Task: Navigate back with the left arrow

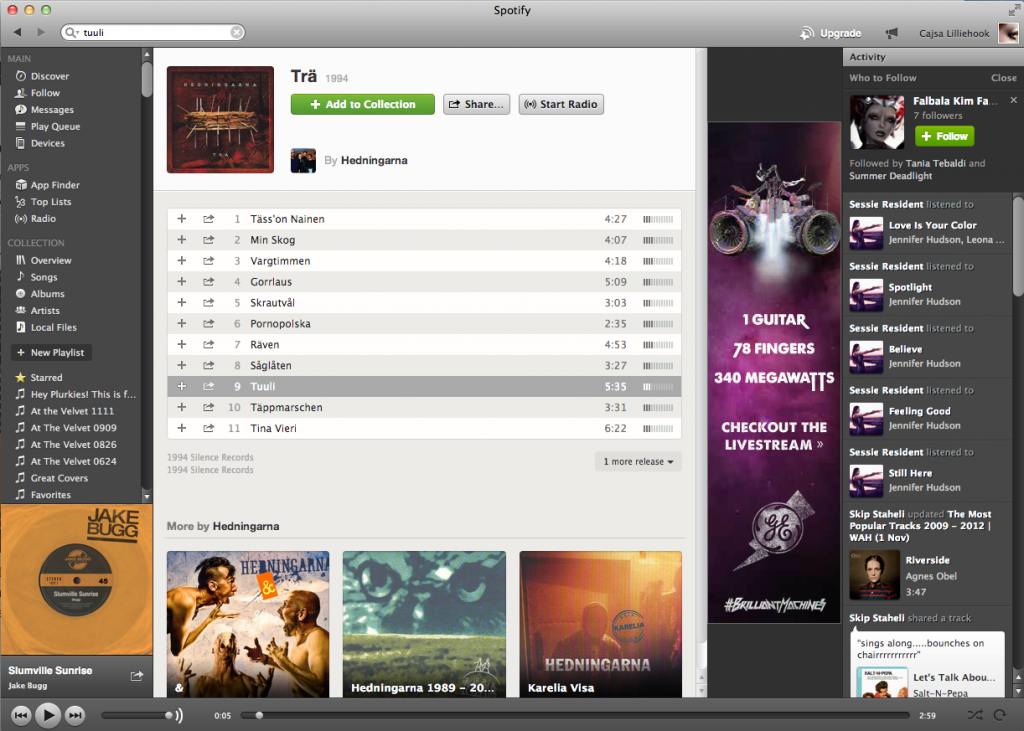Action: [18, 33]
